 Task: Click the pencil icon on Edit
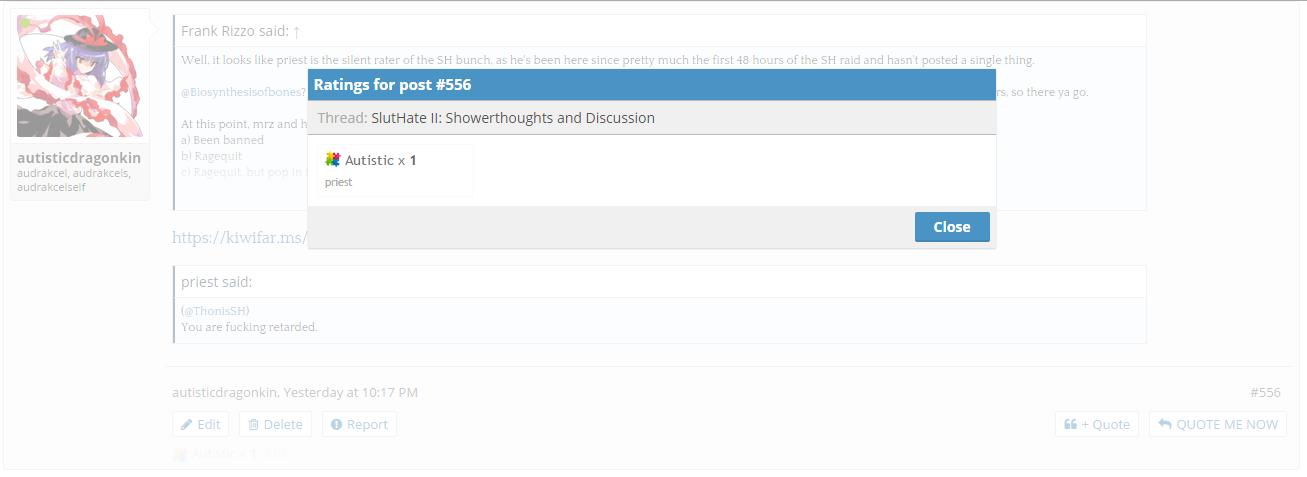[186, 424]
